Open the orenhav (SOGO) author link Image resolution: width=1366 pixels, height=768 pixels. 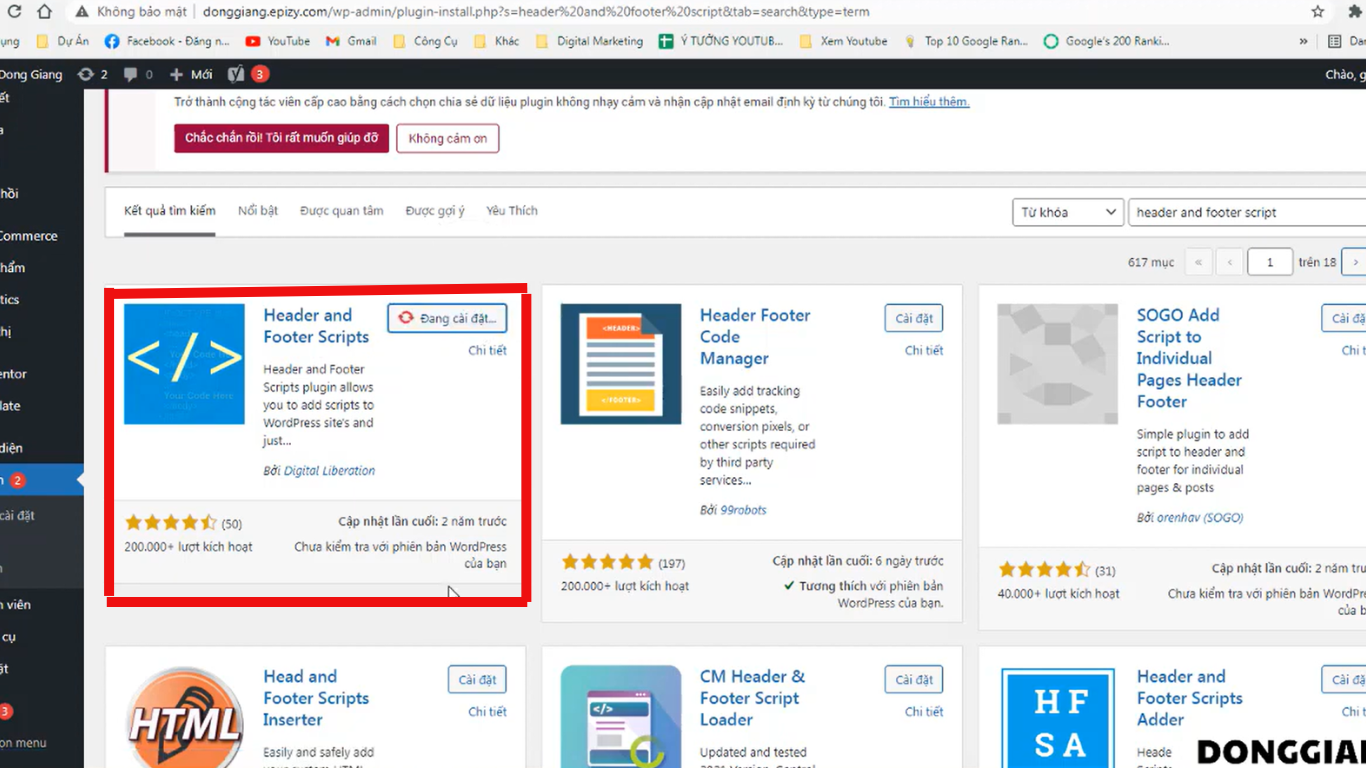[1200, 517]
